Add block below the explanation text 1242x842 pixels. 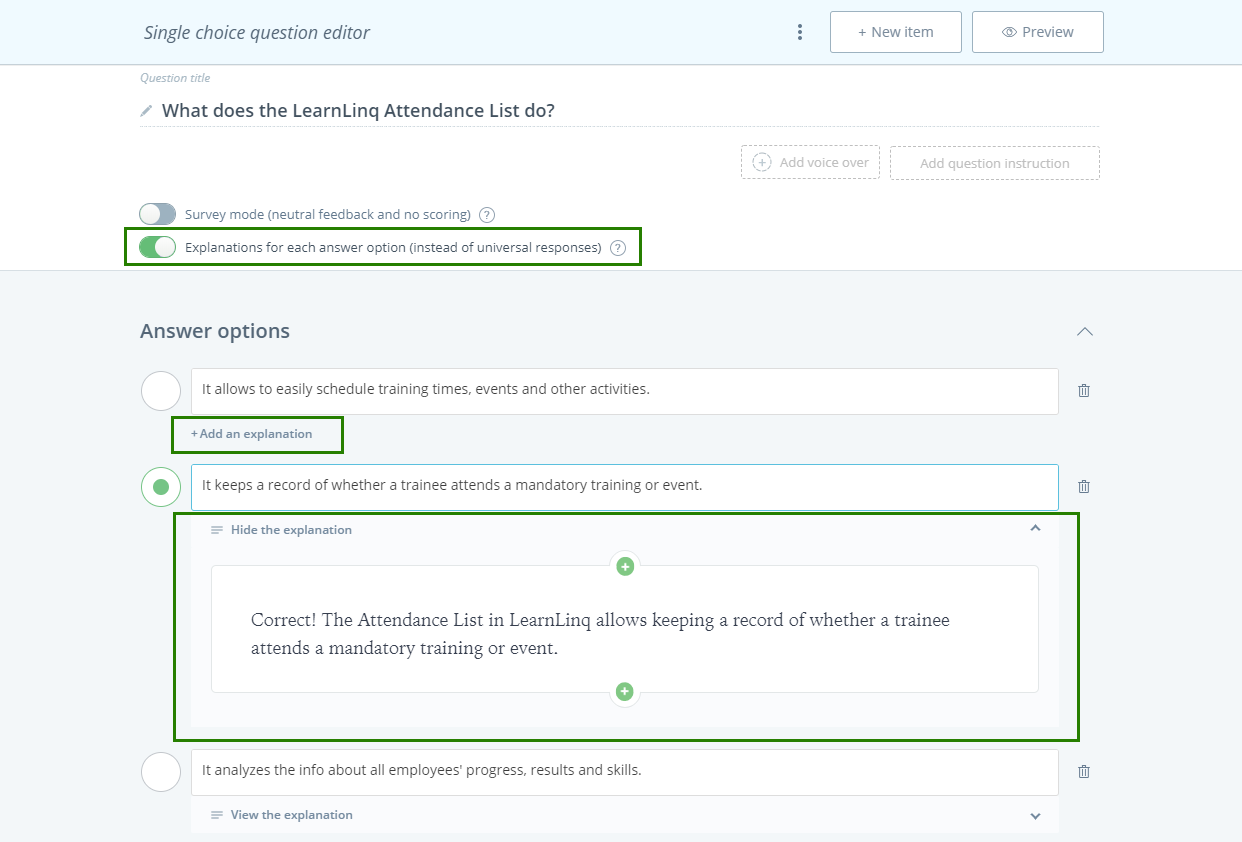click(625, 691)
